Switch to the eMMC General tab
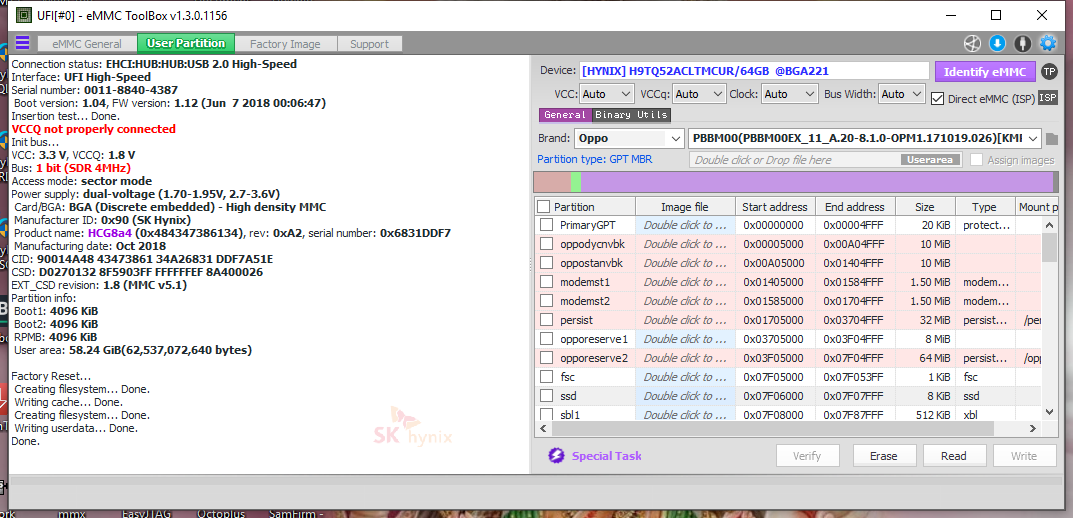Image resolution: width=1073 pixels, height=518 pixels. [88, 44]
